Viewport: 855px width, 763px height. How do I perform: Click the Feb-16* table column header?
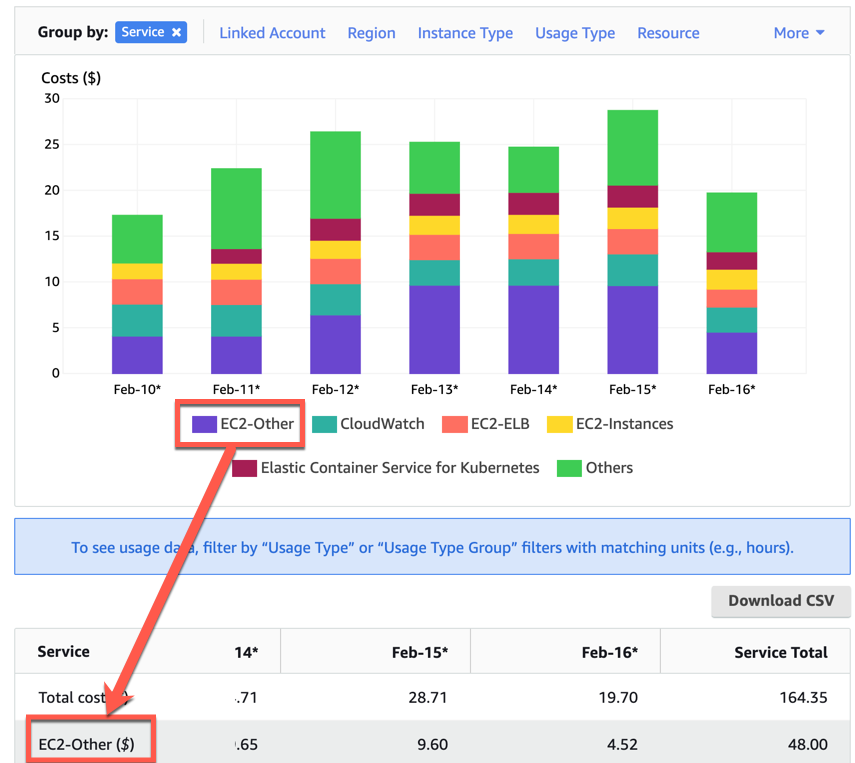pos(610,652)
